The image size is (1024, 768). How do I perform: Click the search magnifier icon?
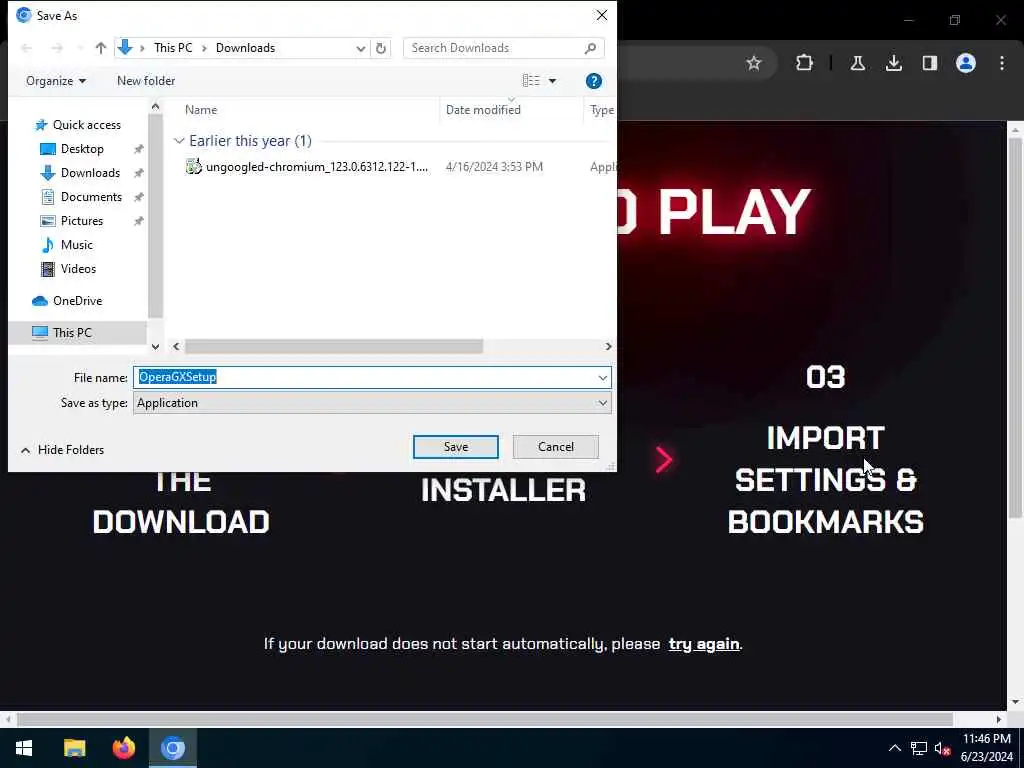coord(590,48)
